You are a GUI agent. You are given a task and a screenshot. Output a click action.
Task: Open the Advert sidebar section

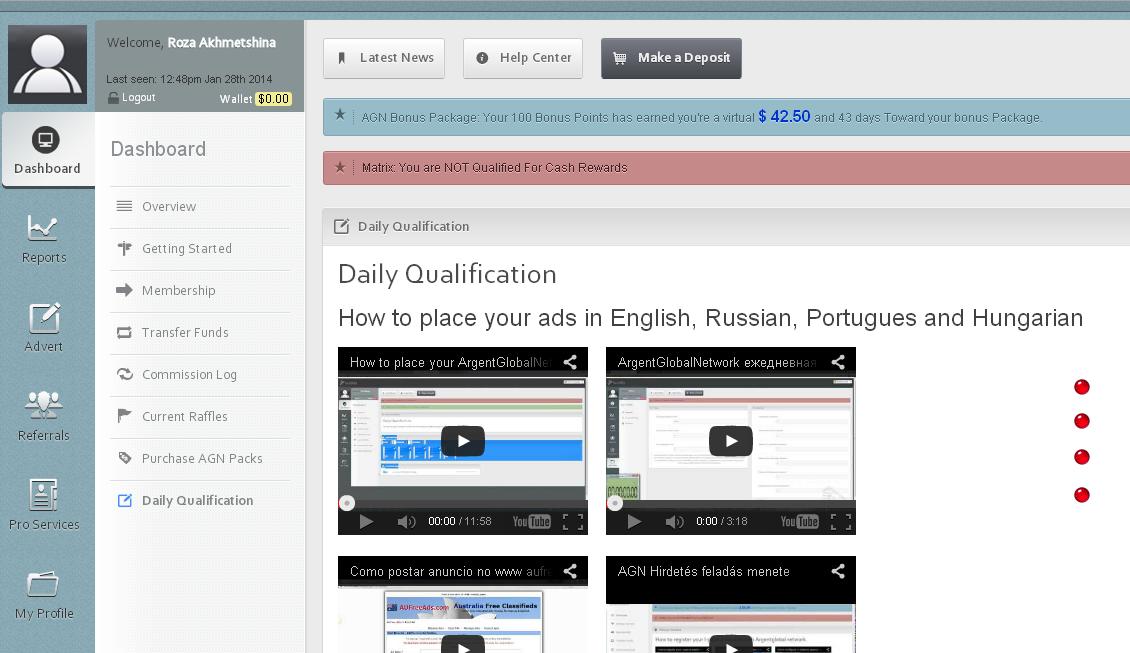coord(44,329)
